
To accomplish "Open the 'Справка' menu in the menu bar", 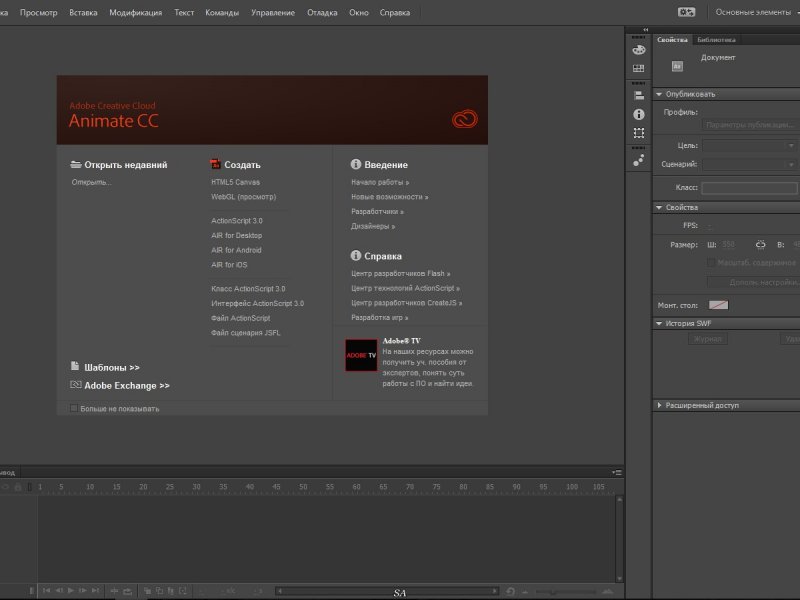I will tap(395, 13).
